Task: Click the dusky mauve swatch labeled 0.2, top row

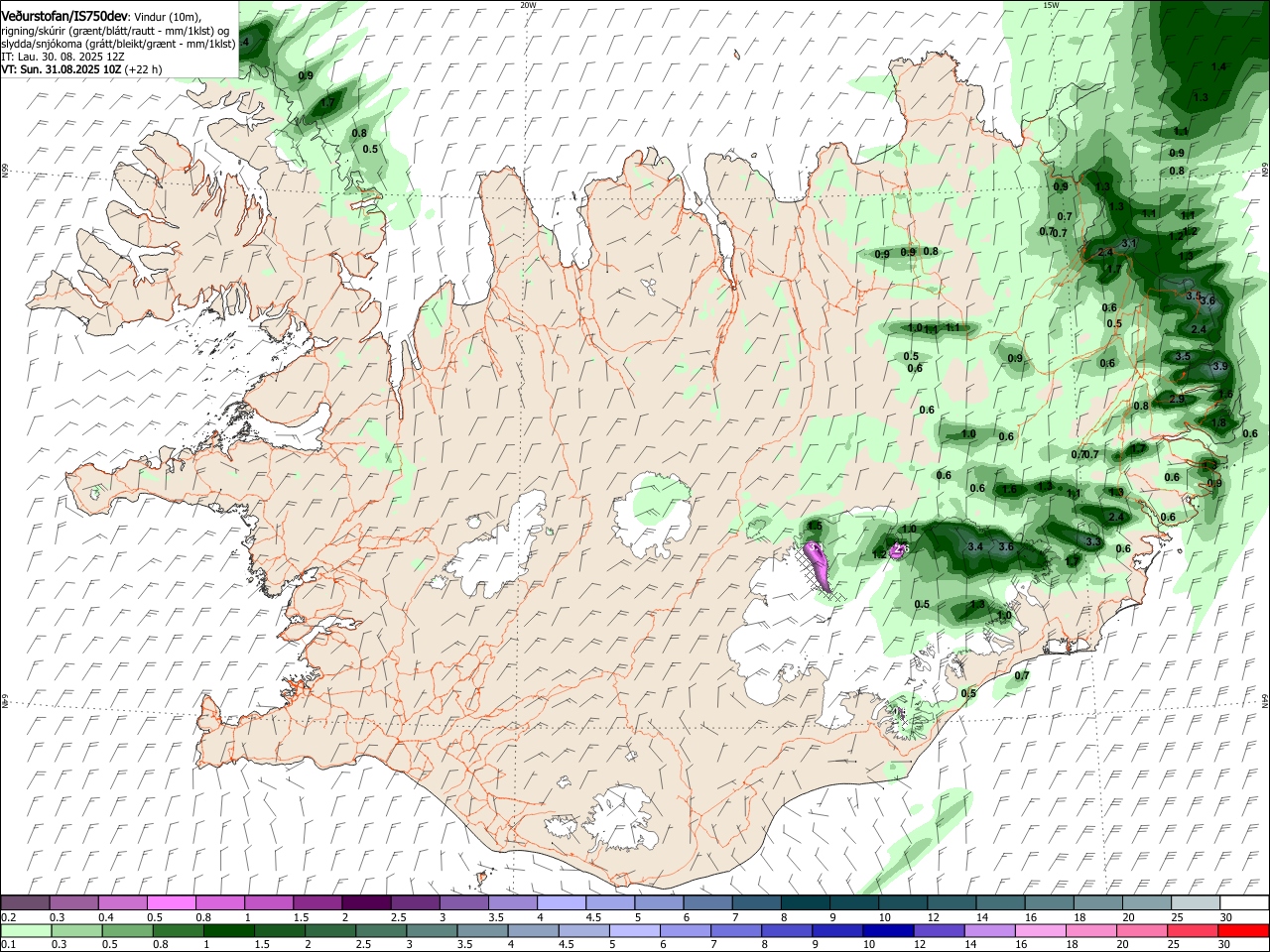Action: 25,903
